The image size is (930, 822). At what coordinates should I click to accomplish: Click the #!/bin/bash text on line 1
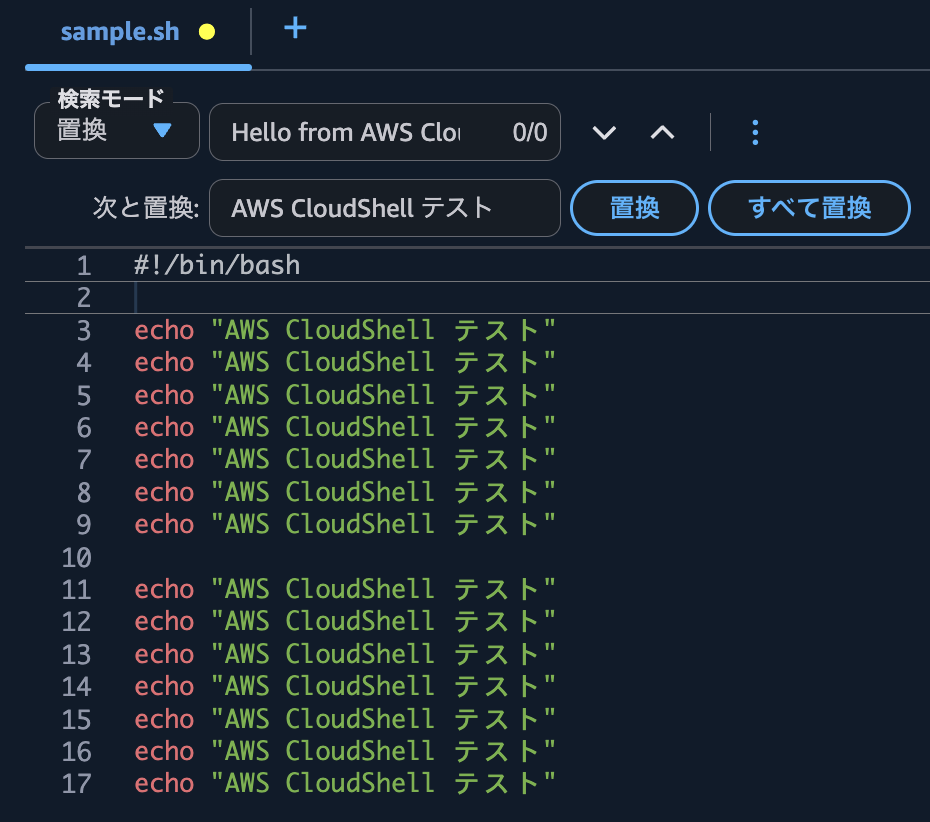point(217,265)
